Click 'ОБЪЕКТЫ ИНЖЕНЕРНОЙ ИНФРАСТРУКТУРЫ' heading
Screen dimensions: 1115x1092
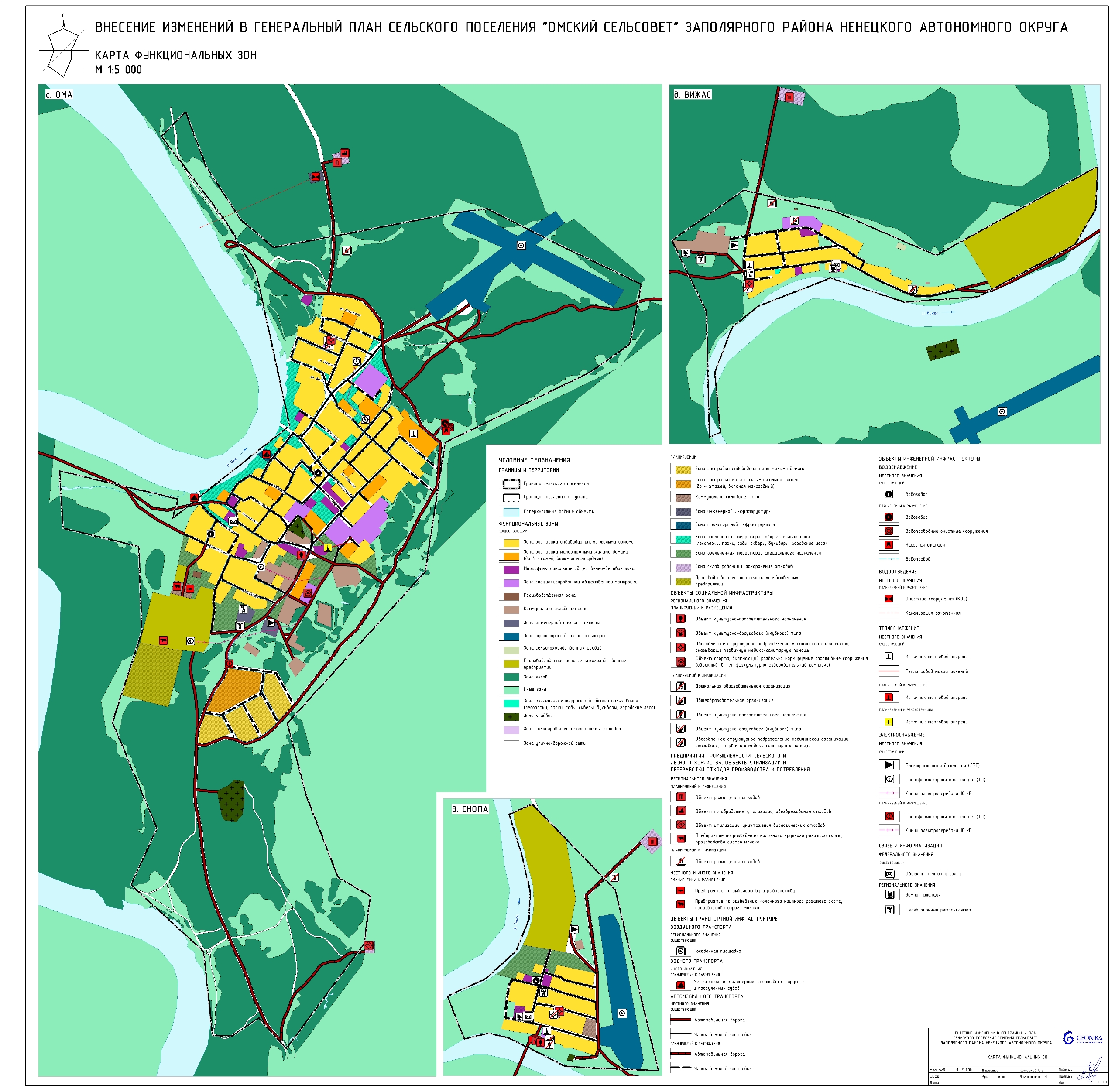click(x=929, y=458)
